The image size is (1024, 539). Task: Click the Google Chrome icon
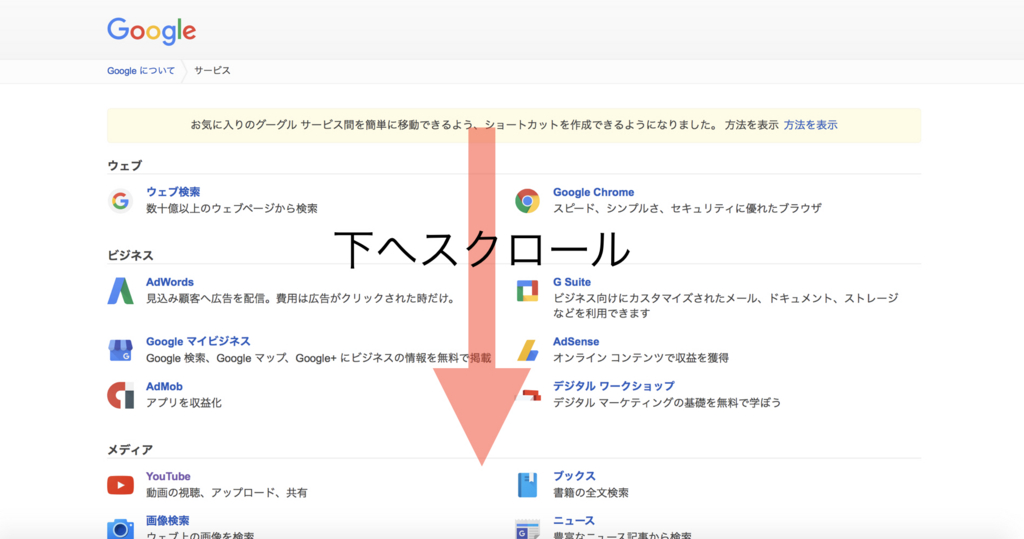coord(527,201)
